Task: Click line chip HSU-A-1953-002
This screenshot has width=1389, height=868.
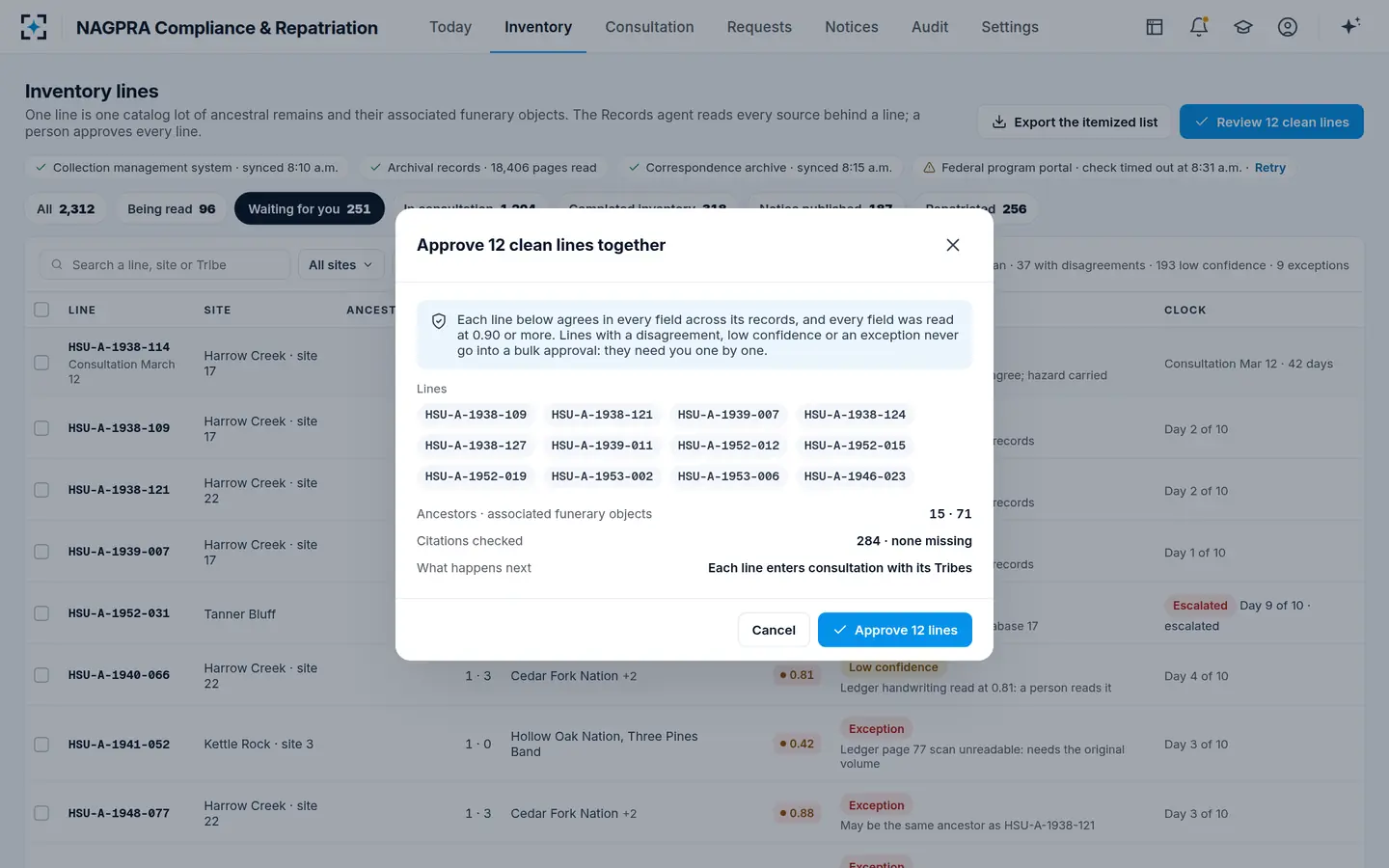Action: 602,476
